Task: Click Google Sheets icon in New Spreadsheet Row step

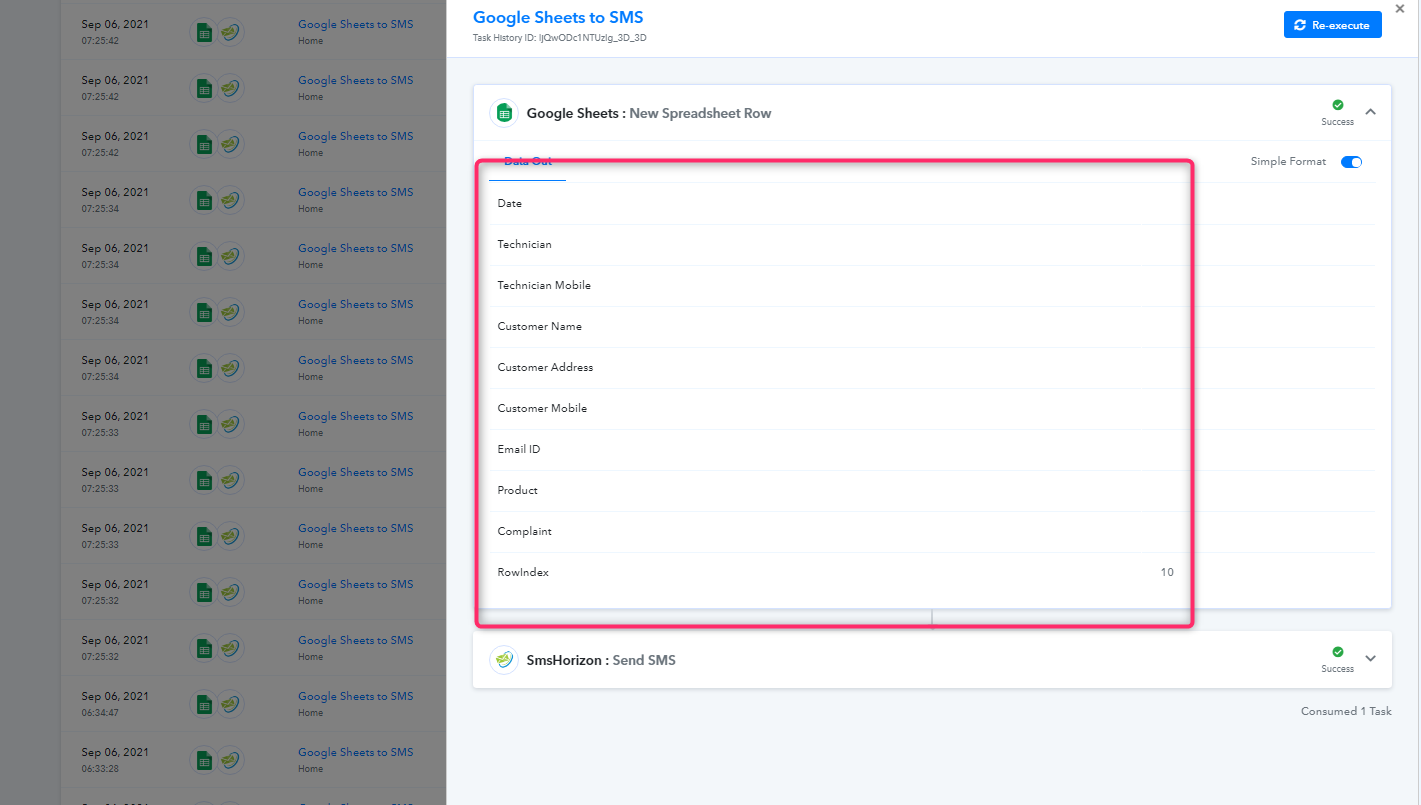Action: (x=504, y=113)
